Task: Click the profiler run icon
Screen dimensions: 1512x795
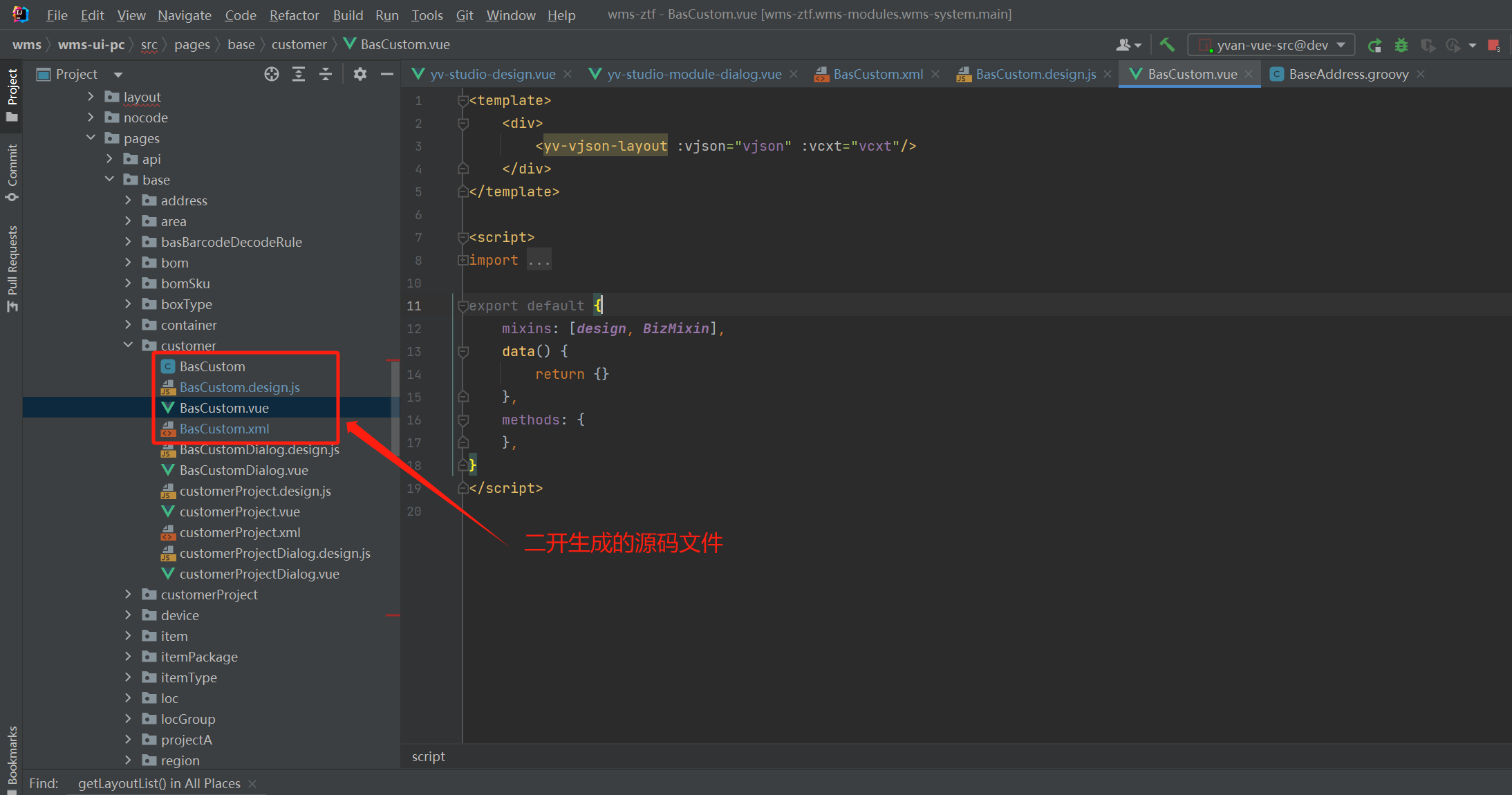Action: [1454, 45]
